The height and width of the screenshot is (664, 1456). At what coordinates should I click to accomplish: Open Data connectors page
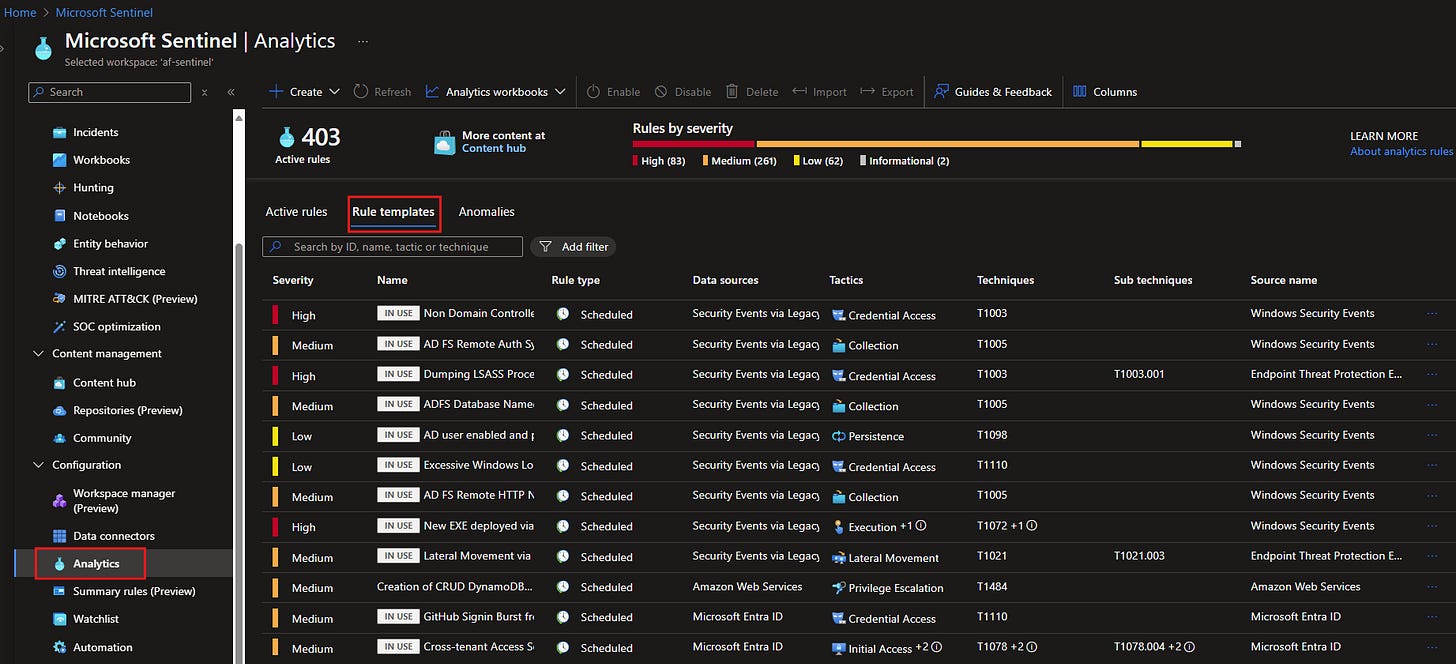click(113, 536)
